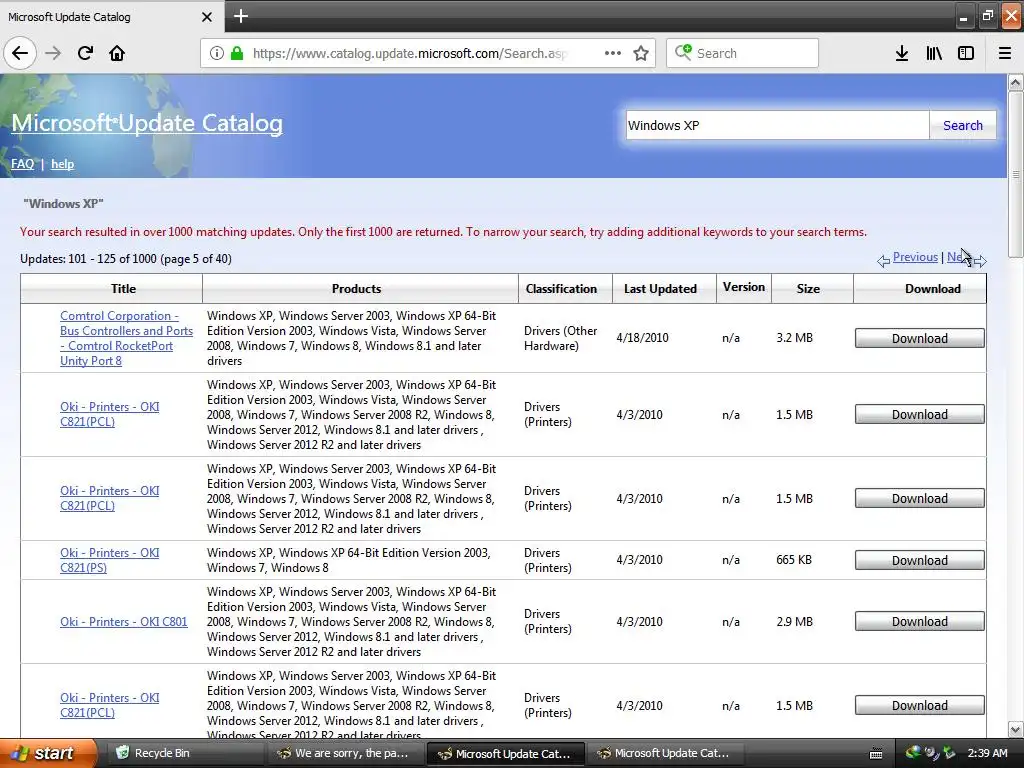This screenshot has width=1024, height=768.
Task: Toggle the sidebar icon in toolbar
Action: pyautogui.click(x=966, y=53)
